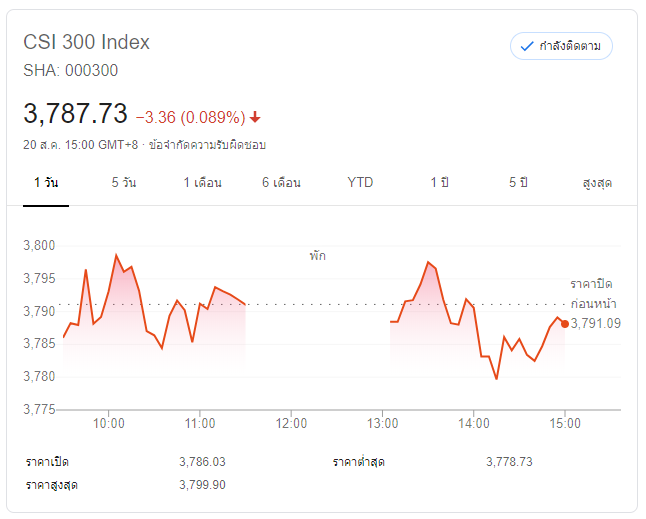Click the checkmark icon in follow button
The height and width of the screenshot is (519, 646).
click(x=527, y=46)
